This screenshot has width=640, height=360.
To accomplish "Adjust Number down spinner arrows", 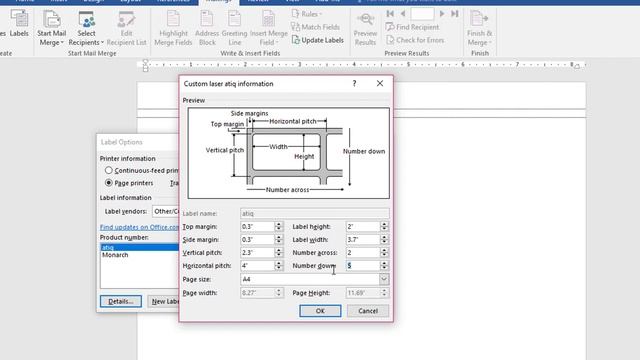I will pyautogui.click(x=384, y=266).
